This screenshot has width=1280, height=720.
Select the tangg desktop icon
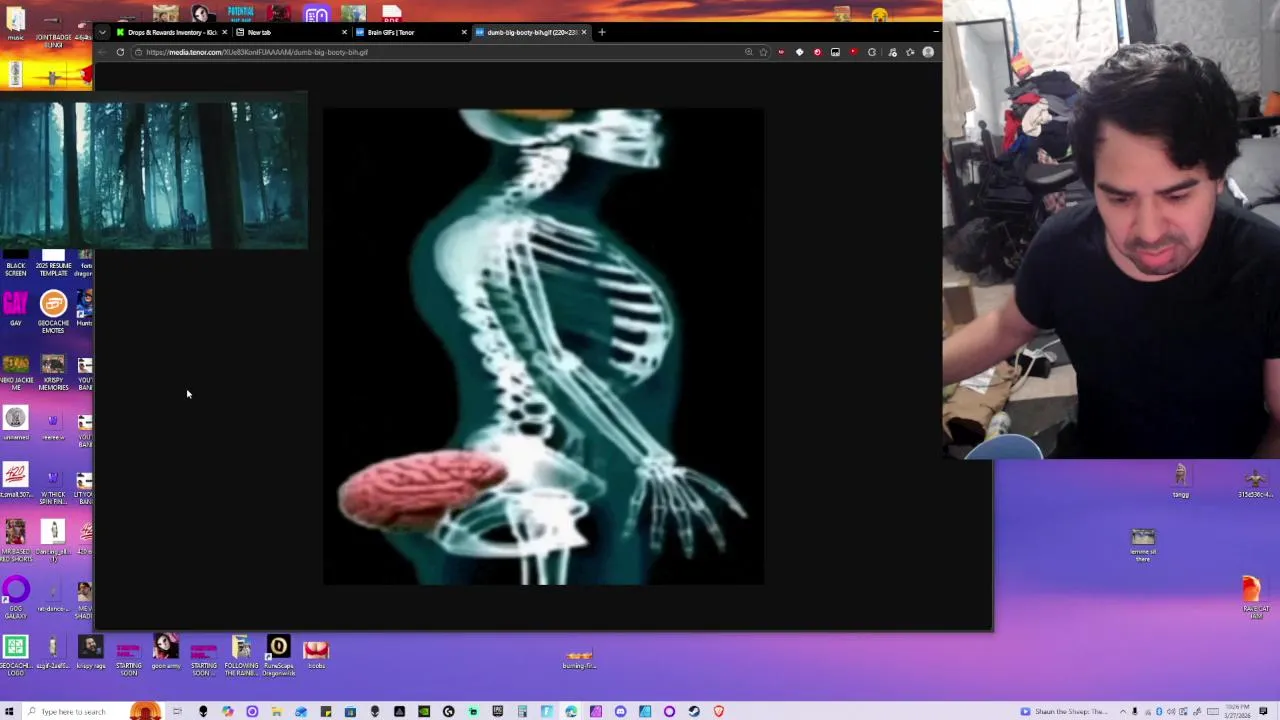tap(1181, 481)
